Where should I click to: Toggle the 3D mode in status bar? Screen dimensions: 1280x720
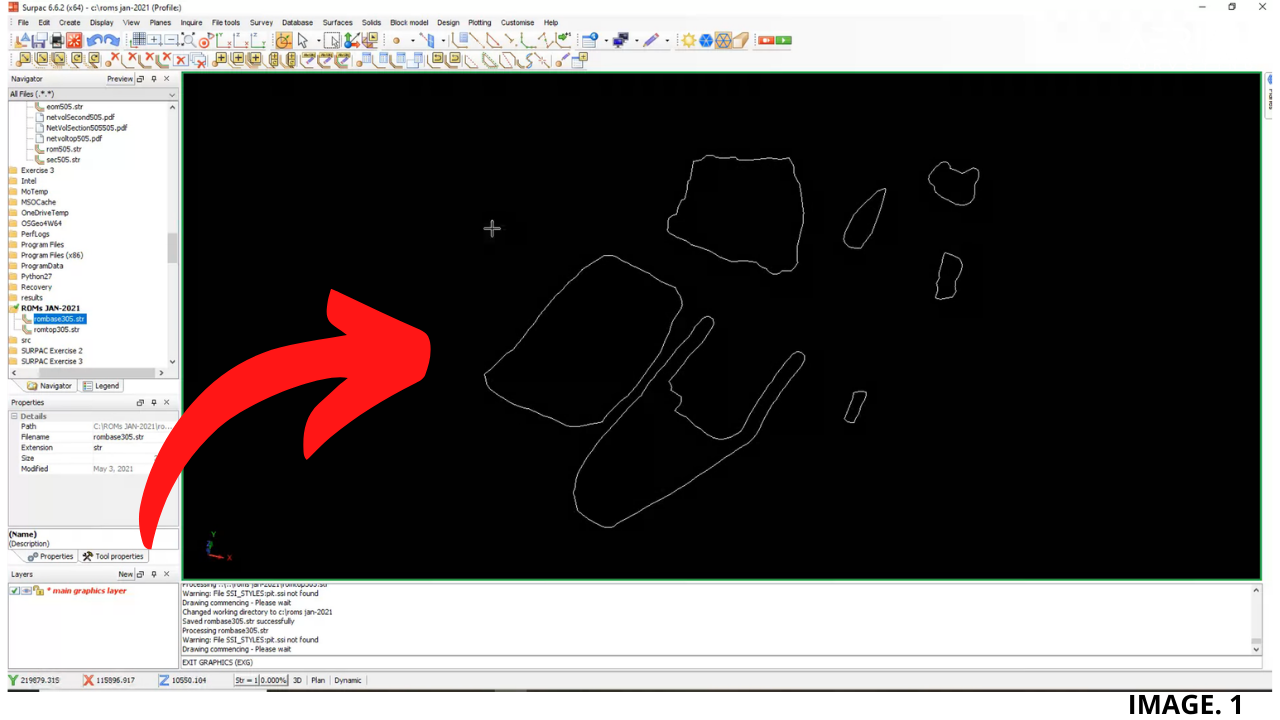[x=297, y=680]
